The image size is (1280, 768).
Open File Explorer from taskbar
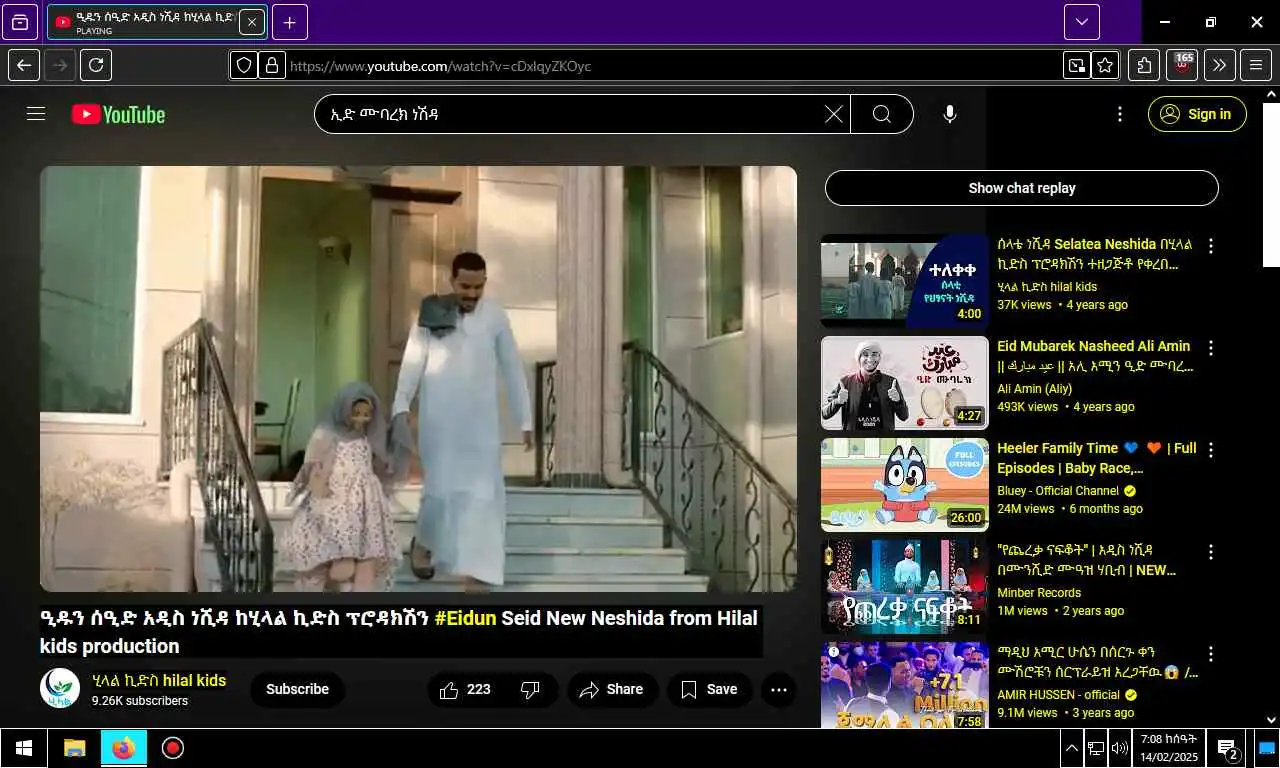coord(75,748)
